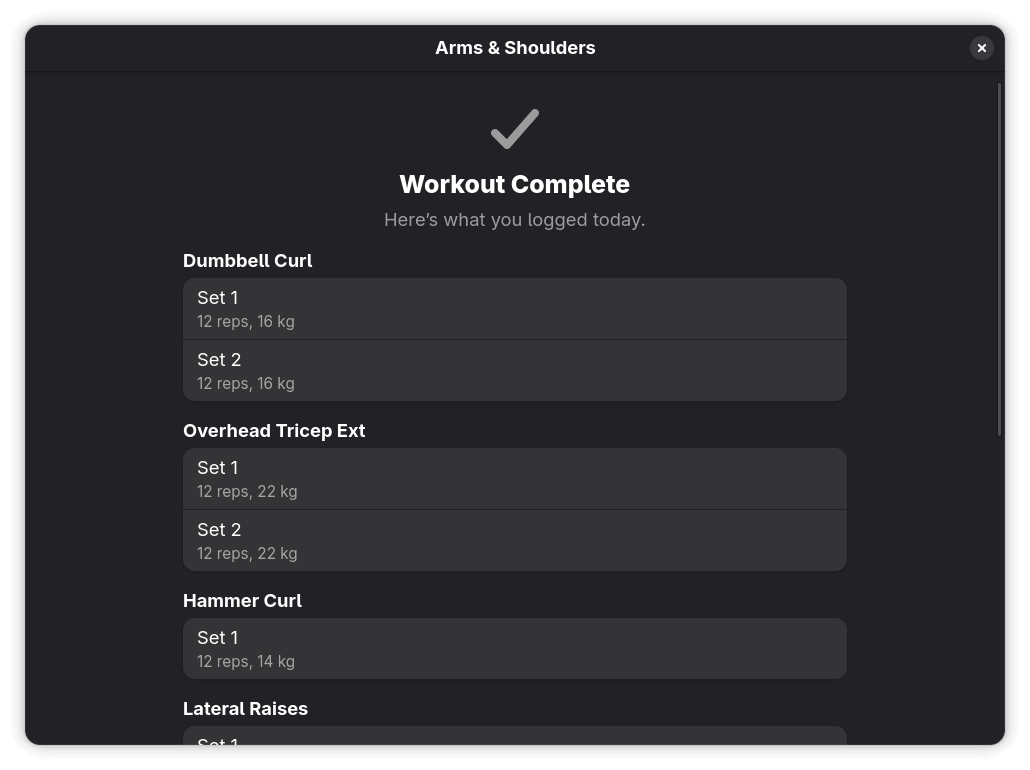Click the Overhead Tricep Ext heading
This screenshot has width=1030, height=770.
(x=274, y=430)
